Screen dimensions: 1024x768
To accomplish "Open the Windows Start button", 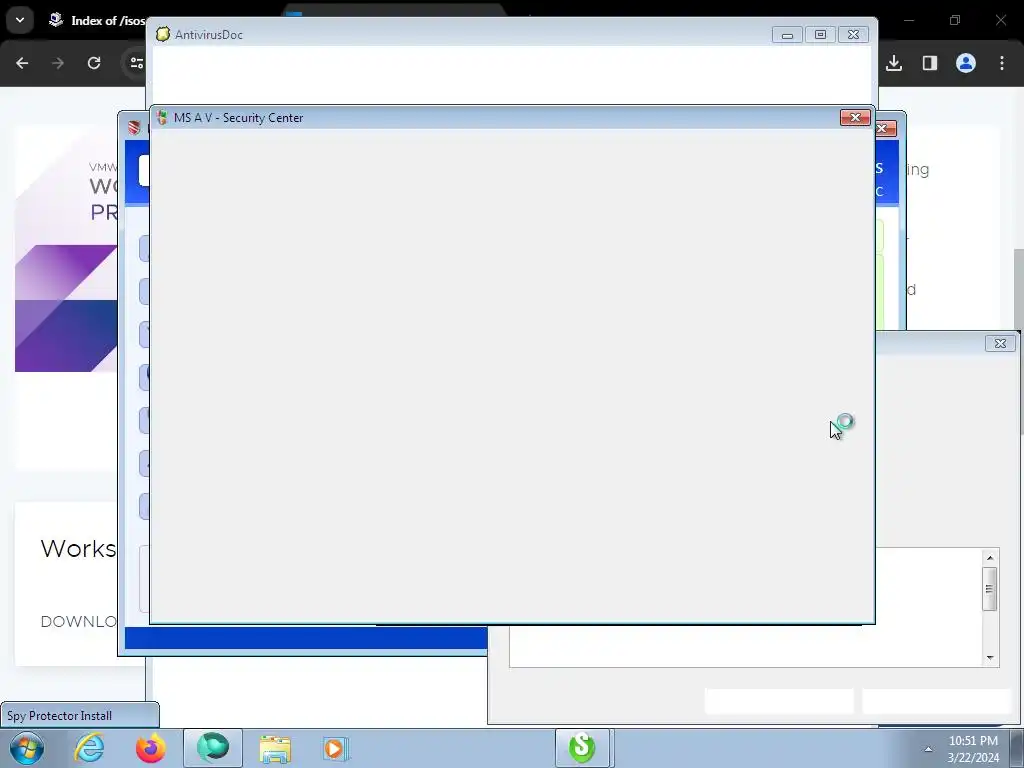I will 27,748.
